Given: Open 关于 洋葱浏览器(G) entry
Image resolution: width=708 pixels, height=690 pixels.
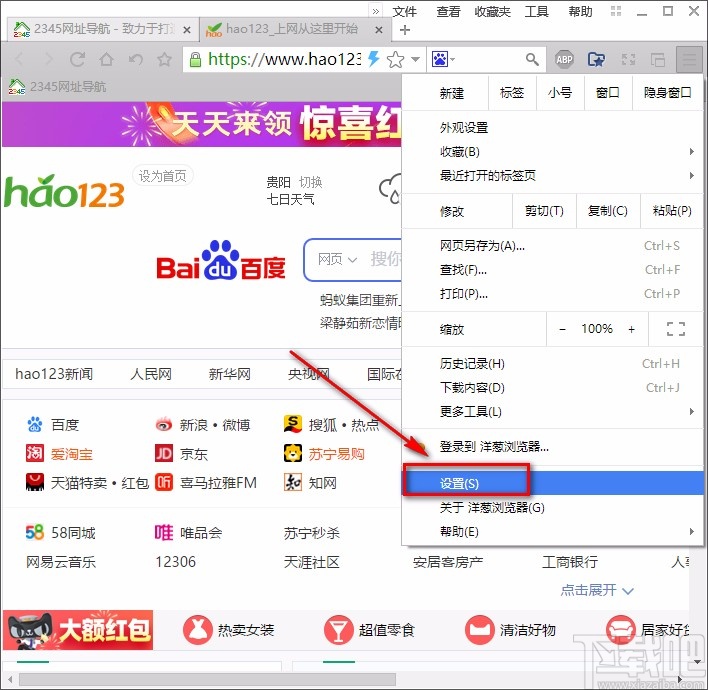Looking at the screenshot, I should tap(552, 508).
